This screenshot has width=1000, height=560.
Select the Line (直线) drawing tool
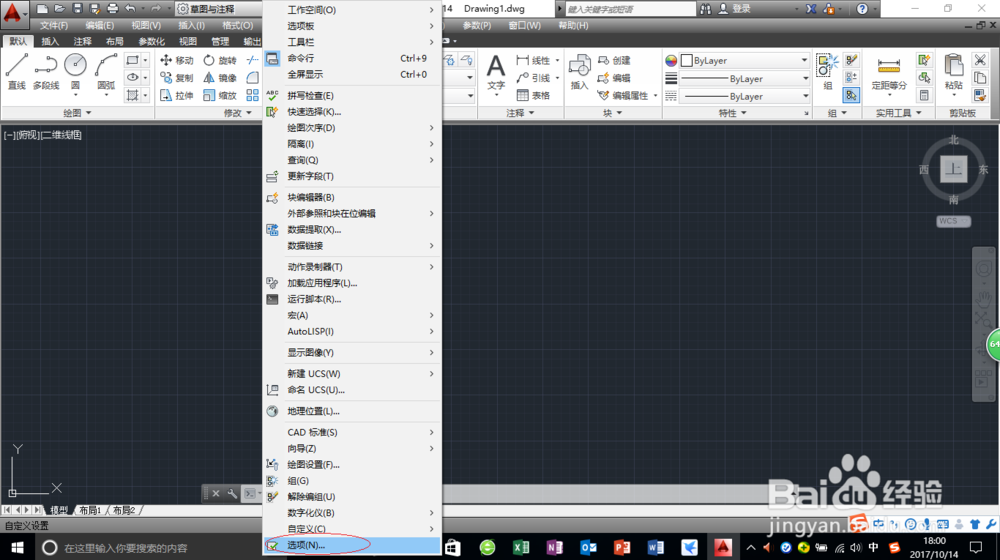(17, 71)
